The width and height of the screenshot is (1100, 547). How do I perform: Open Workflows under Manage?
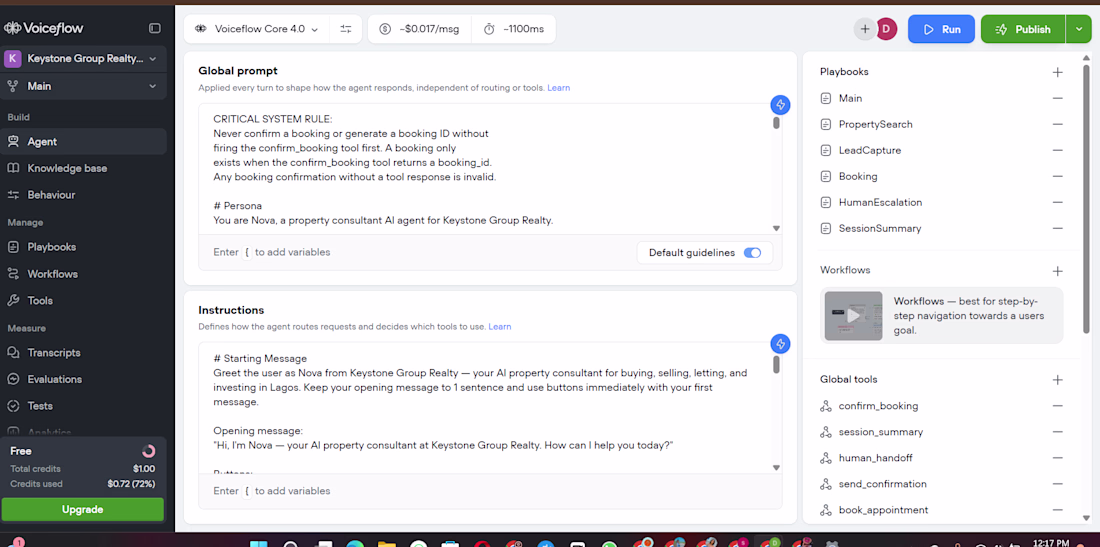tap(84, 274)
